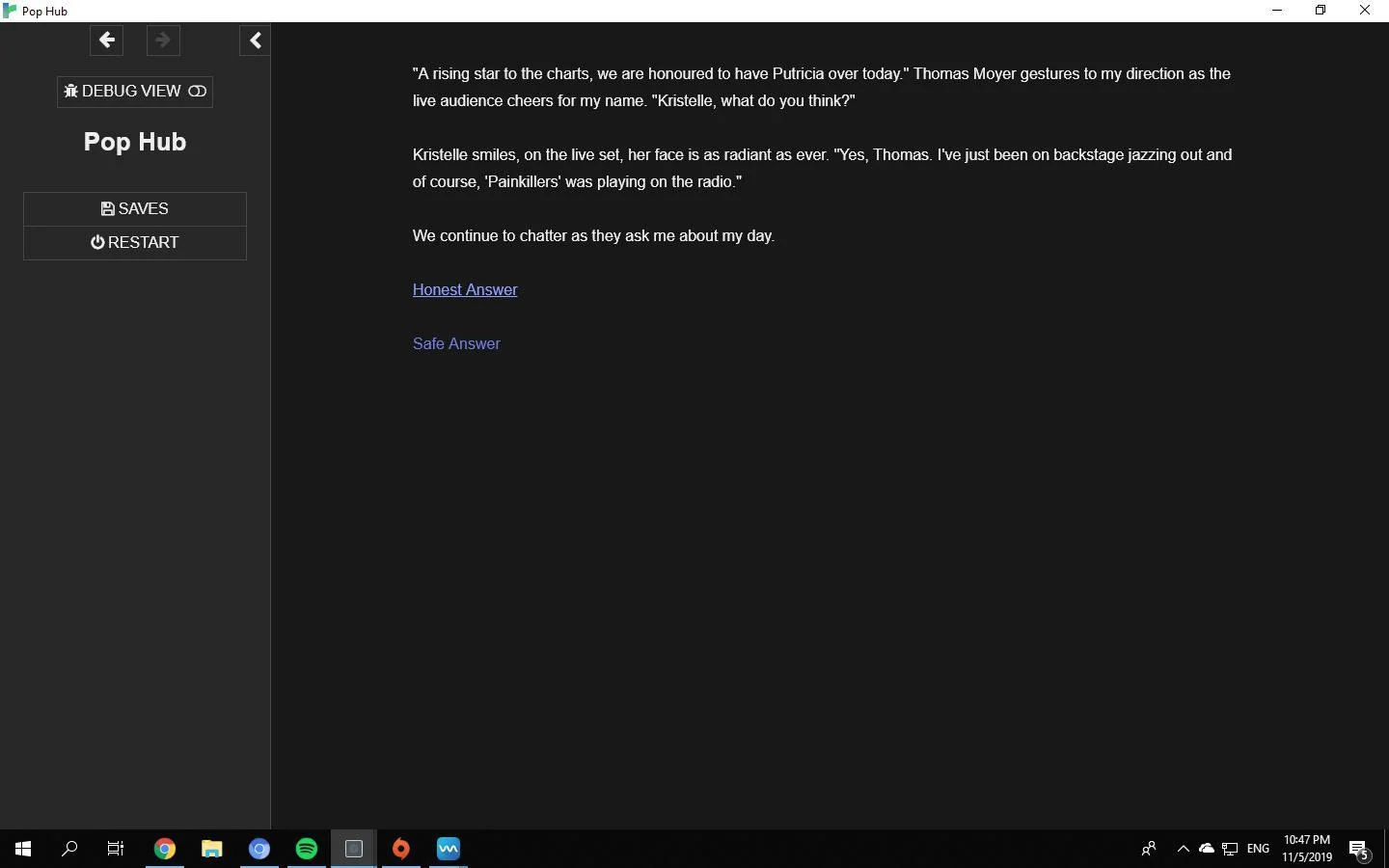The height and width of the screenshot is (868, 1389).
Task: Open File Explorer from the taskbar
Action: pos(212,849)
